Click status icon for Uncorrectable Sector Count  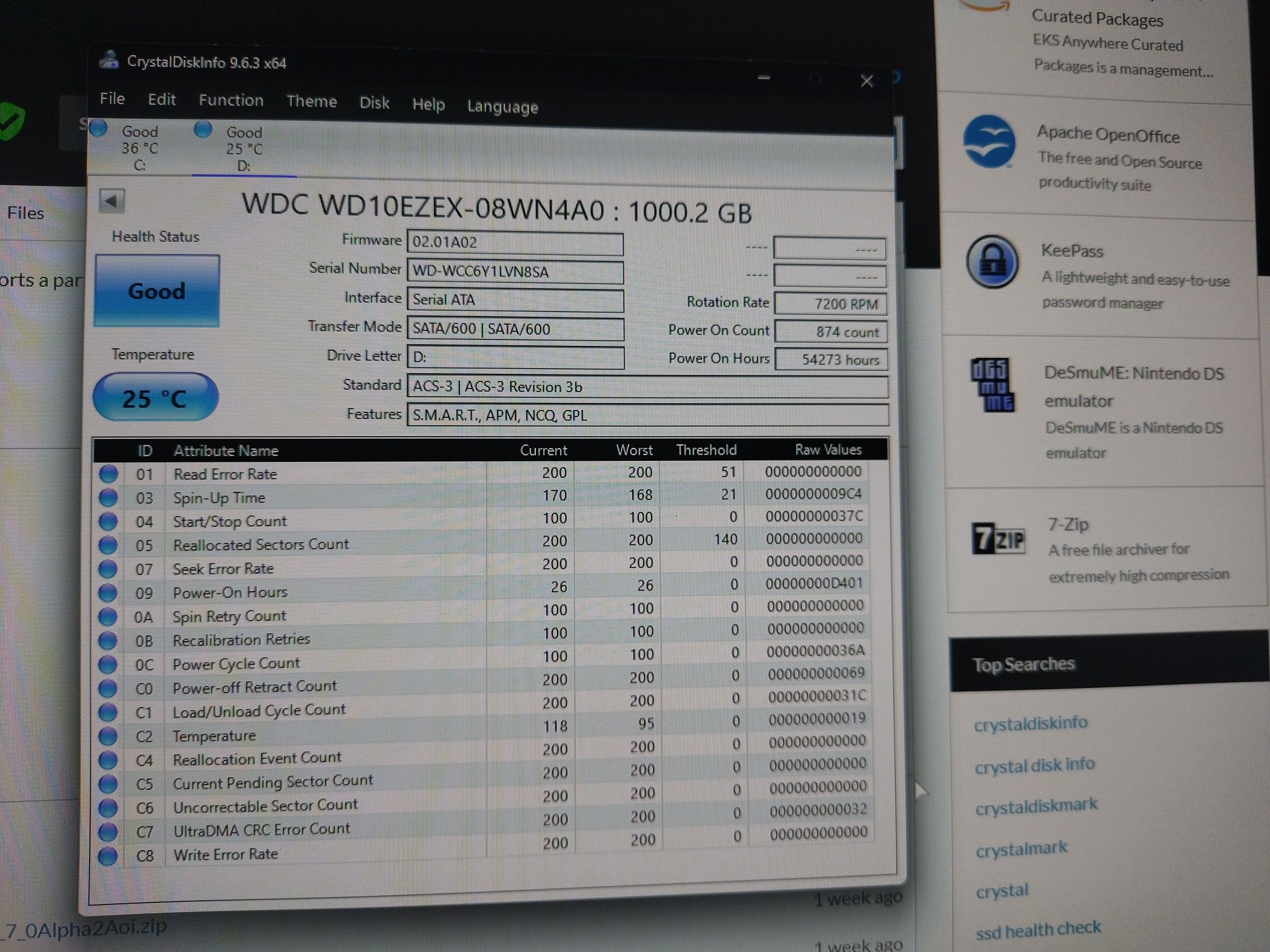(x=108, y=808)
